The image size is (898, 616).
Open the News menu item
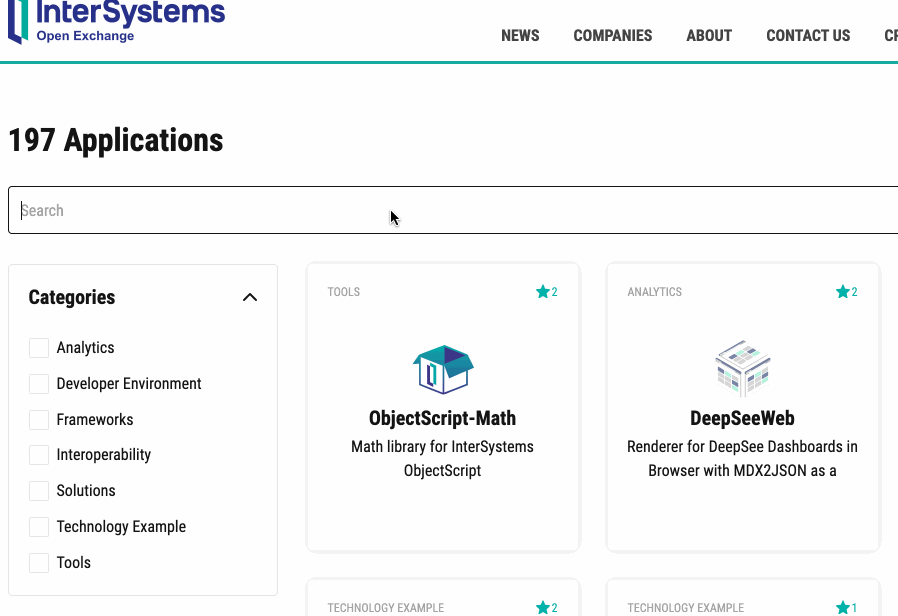click(x=520, y=36)
